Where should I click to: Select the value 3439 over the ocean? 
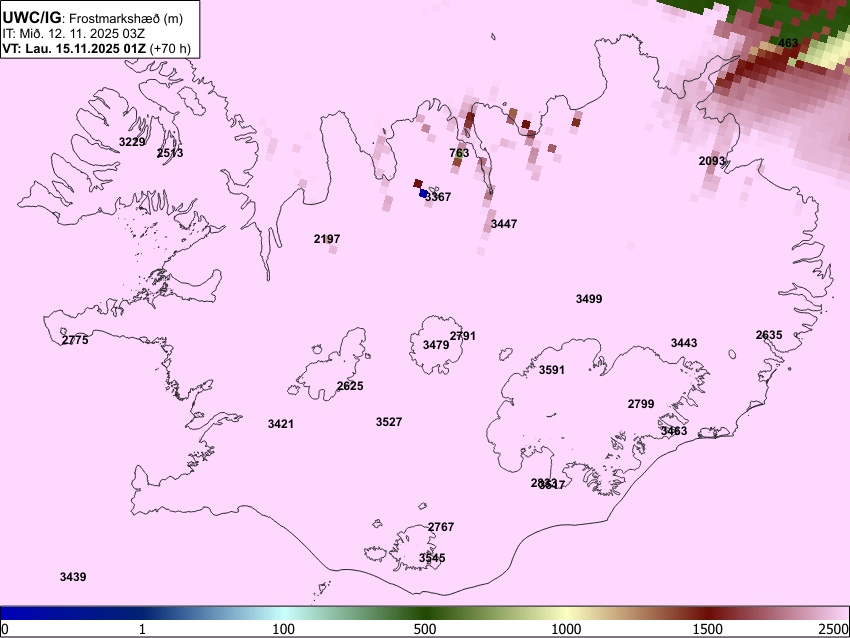click(73, 577)
